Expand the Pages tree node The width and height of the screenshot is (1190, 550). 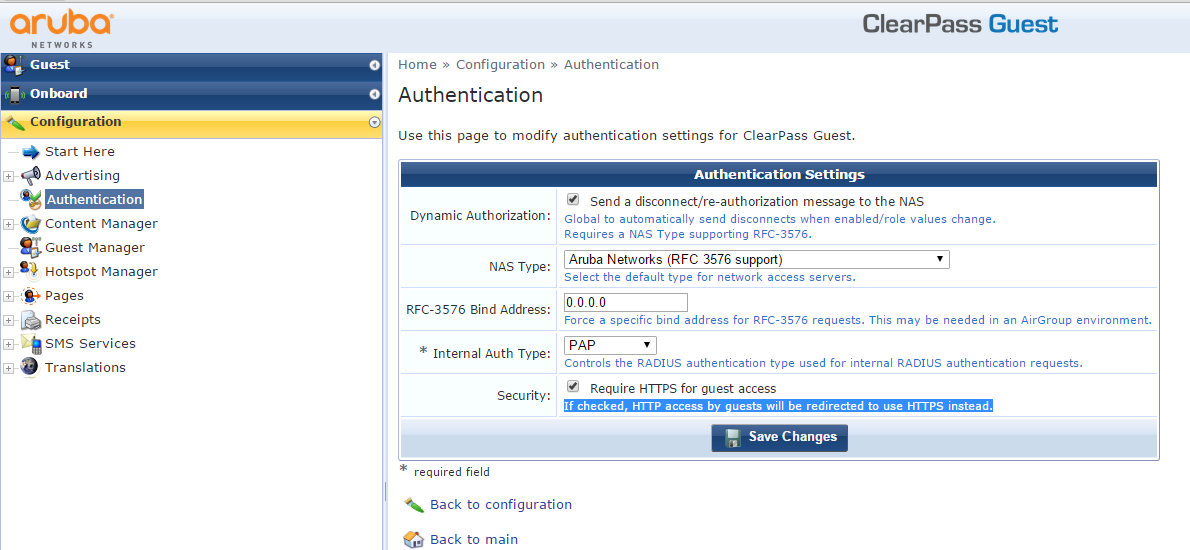8,296
